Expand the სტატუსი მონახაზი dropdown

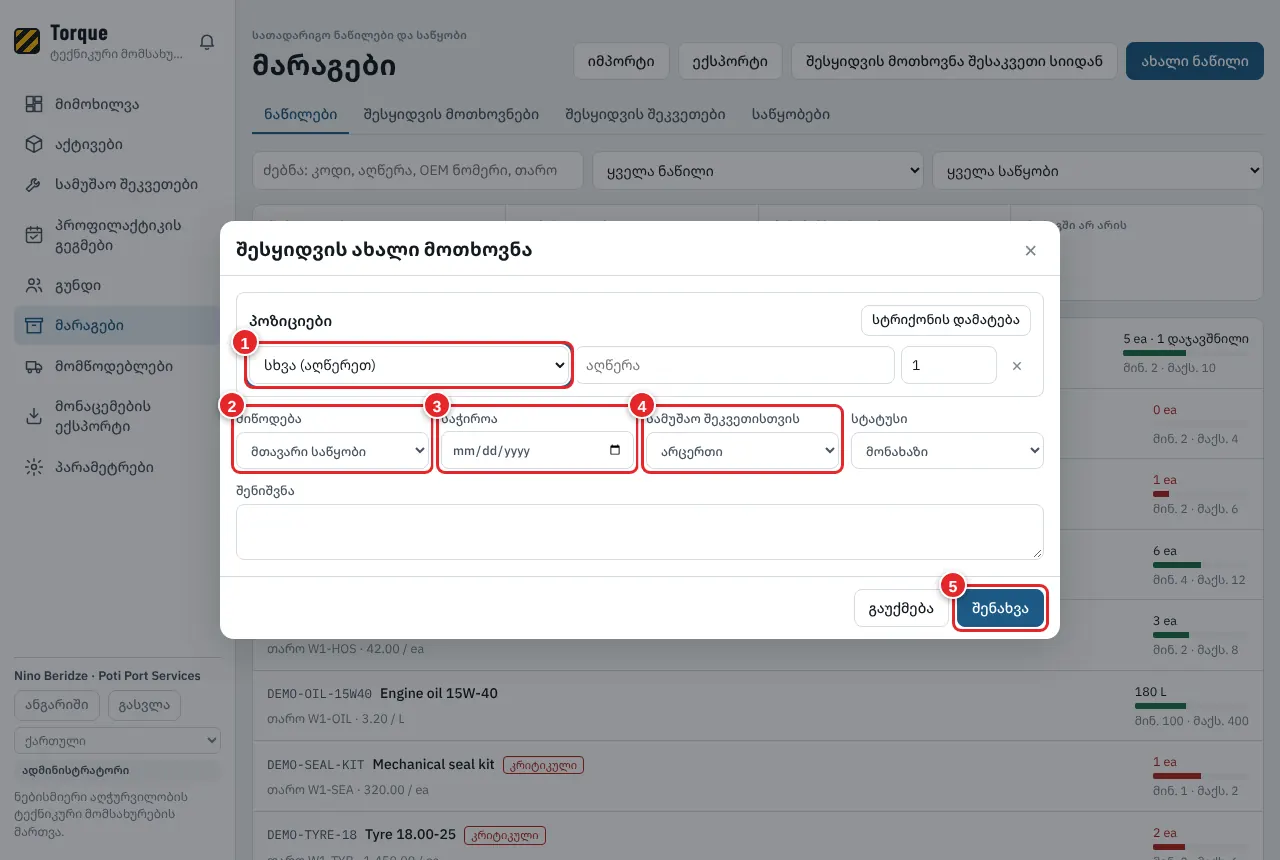click(947, 451)
